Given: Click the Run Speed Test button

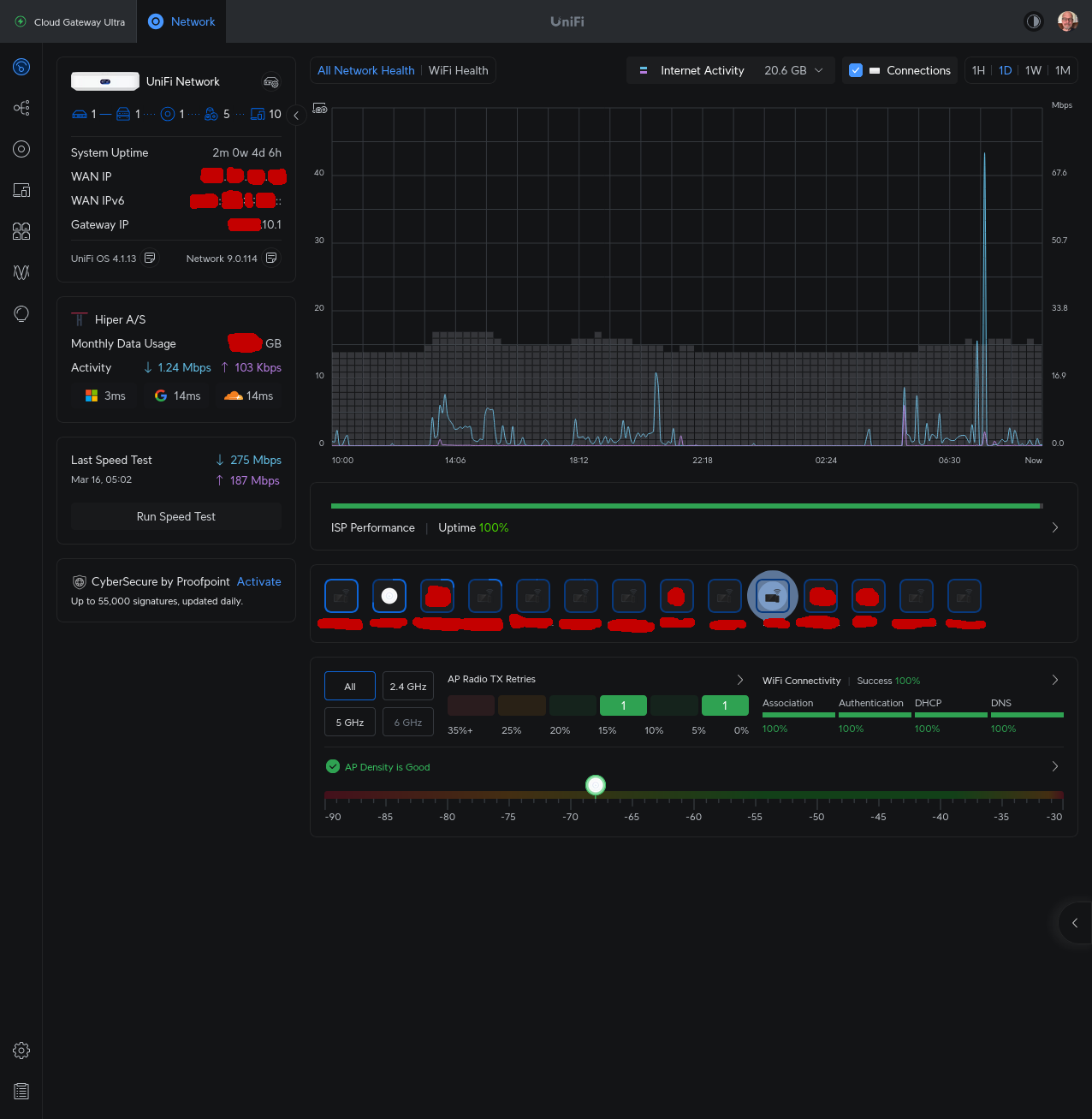Looking at the screenshot, I should click(x=176, y=516).
